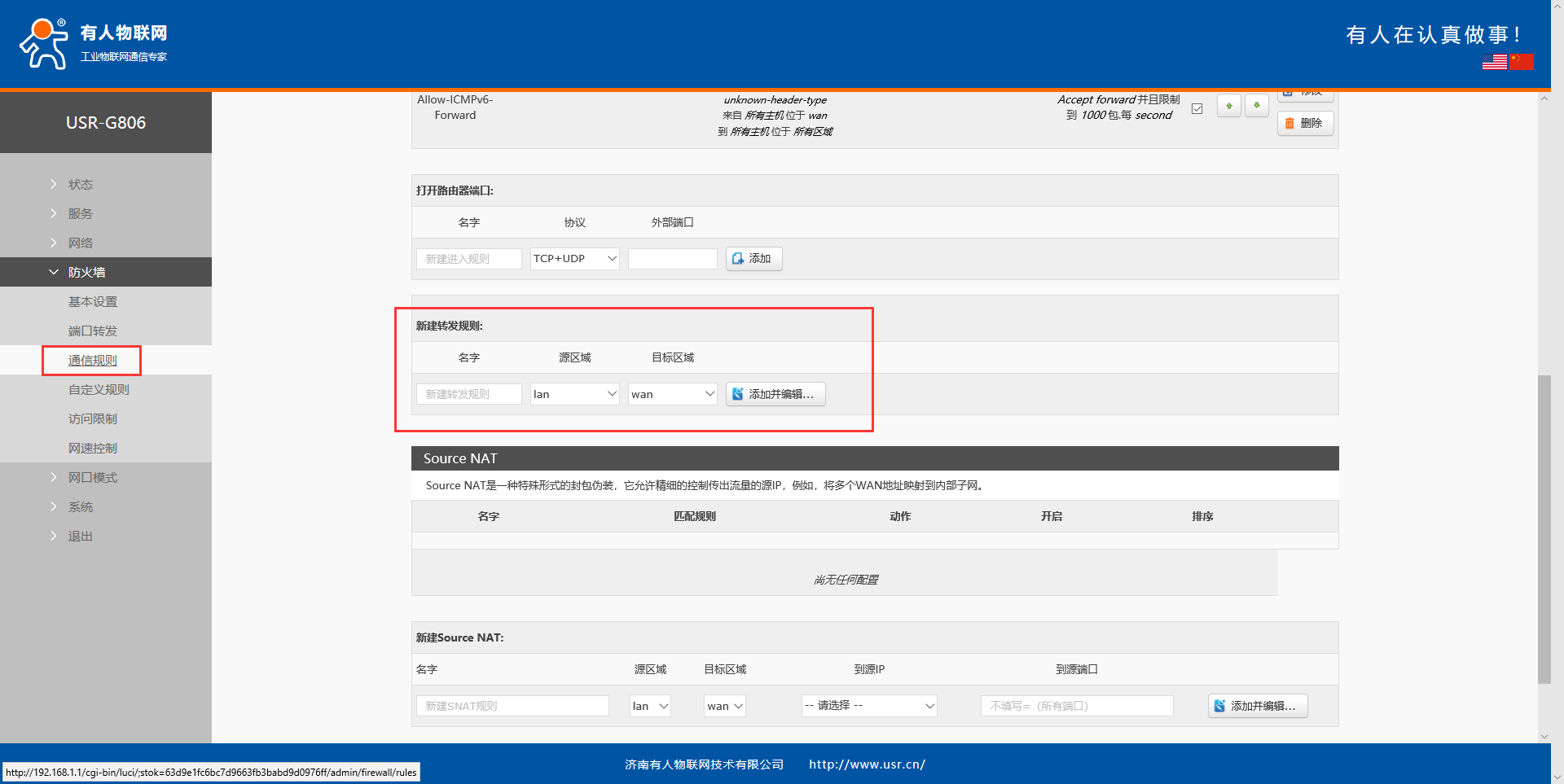Viewport: 1564px width, 784px height.
Task: Open the 请选择 source IP dropdown
Action: point(868,706)
